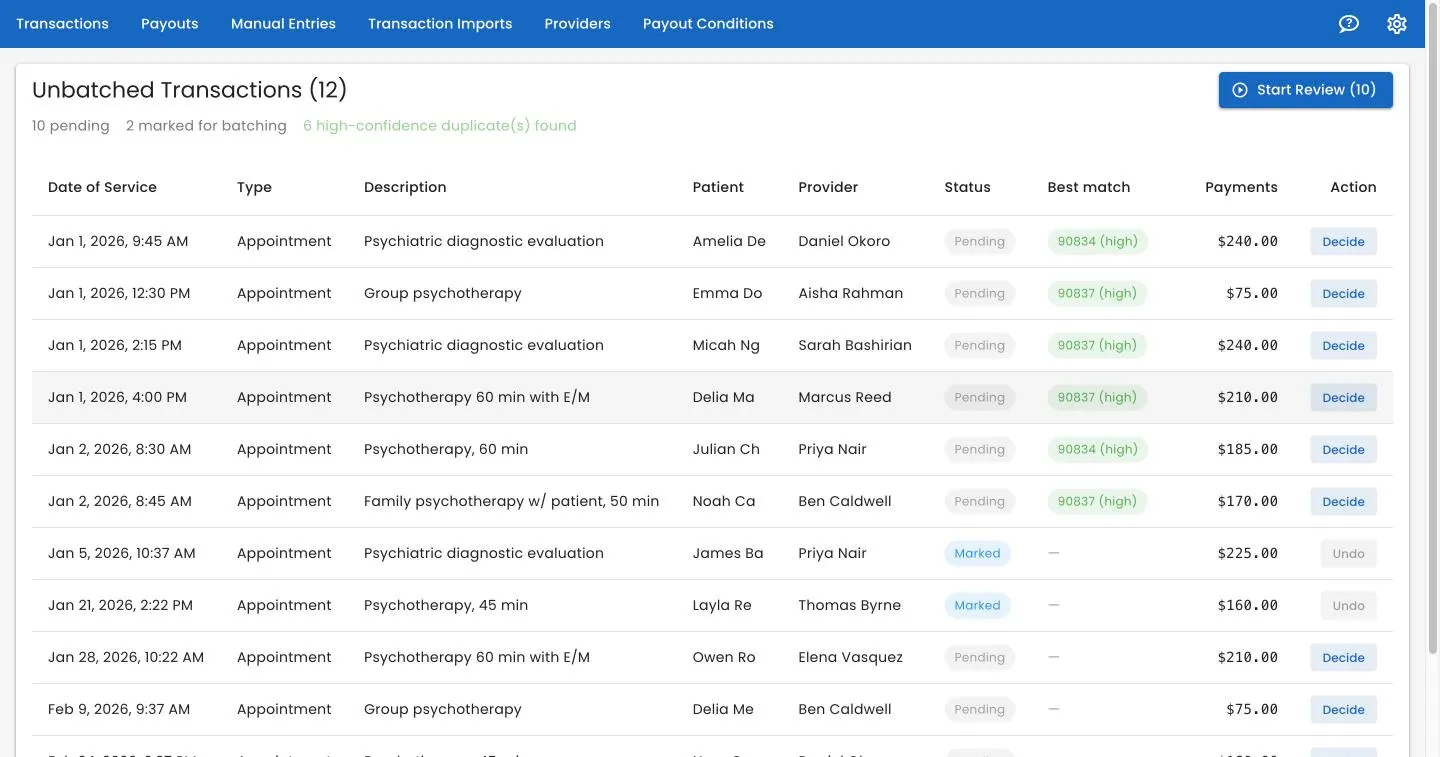Screen dimensions: 1440x757
Task: Click the 6 high-confidence duplicate(s) found text
Action: point(440,126)
